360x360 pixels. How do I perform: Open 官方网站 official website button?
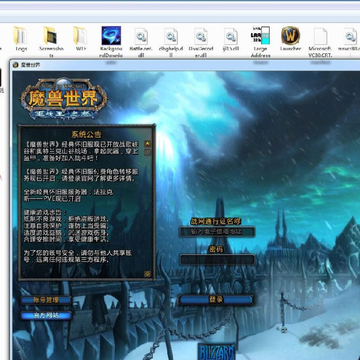click(46, 315)
